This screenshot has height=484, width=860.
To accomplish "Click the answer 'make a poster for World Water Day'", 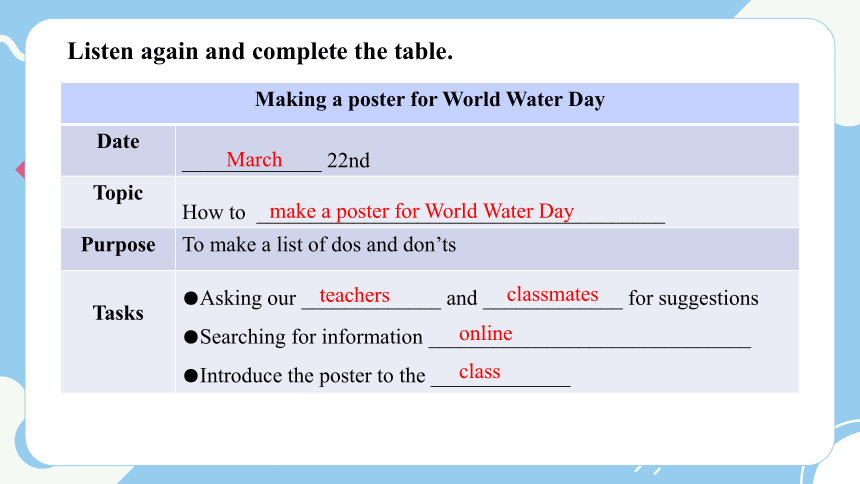I will pyautogui.click(x=421, y=211).
